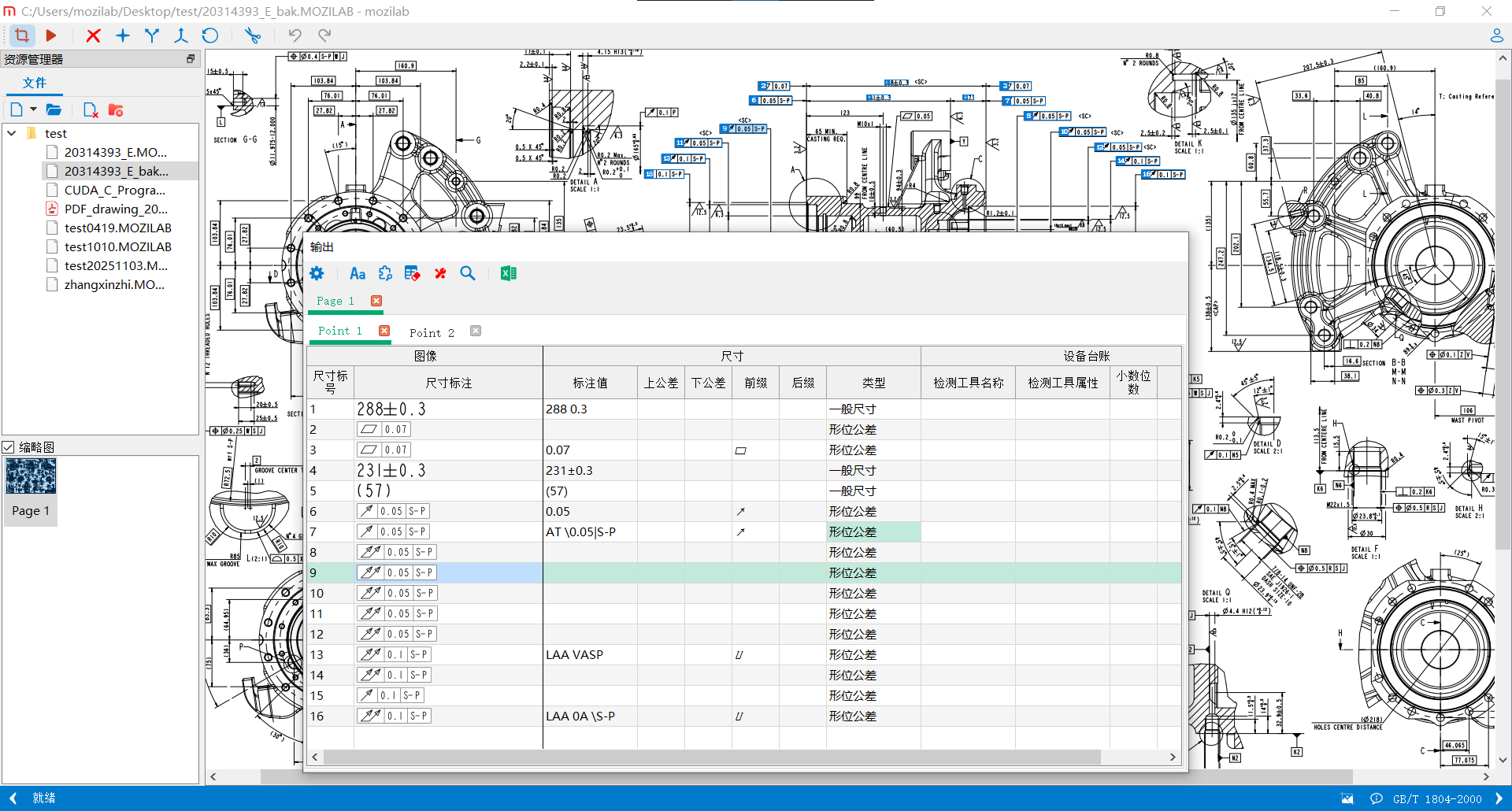The width and height of the screenshot is (1512, 811).
Task: Open the new file dropdown arrow
Action: pos(34,110)
